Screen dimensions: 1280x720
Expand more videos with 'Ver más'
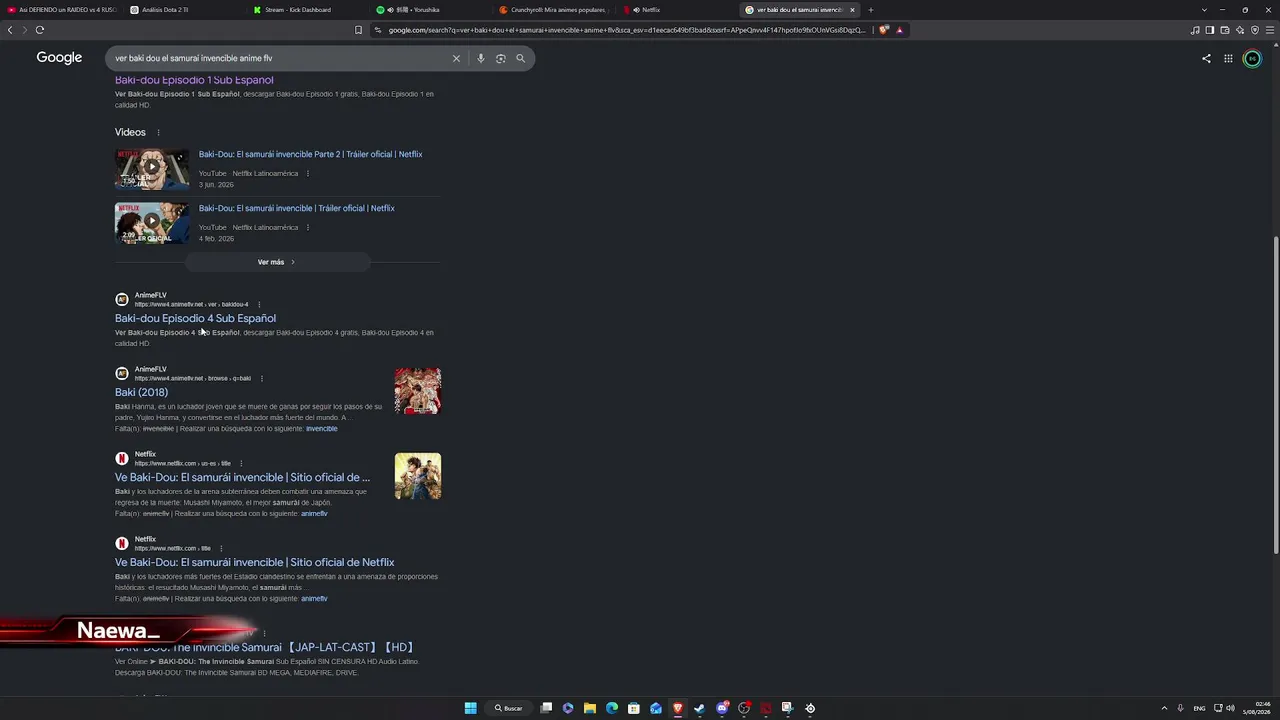point(277,262)
